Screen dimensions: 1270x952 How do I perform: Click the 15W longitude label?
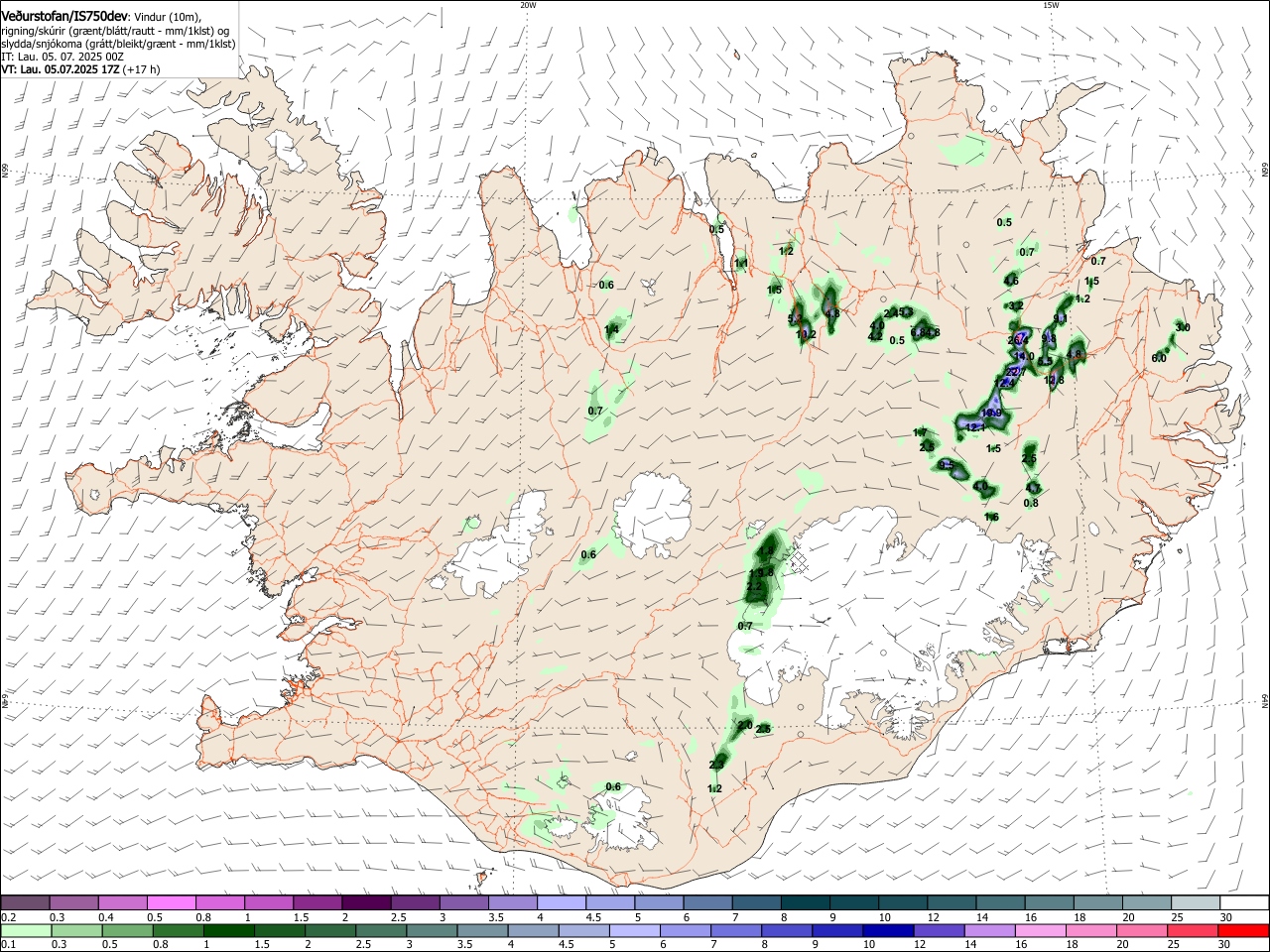[1051, 5]
